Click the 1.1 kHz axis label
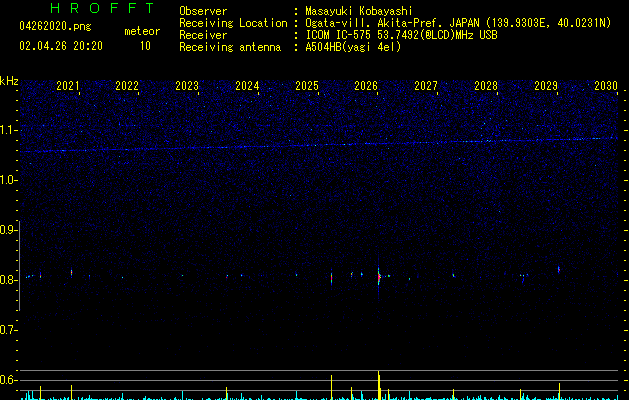This screenshot has width=629, height=400. pos(9,130)
